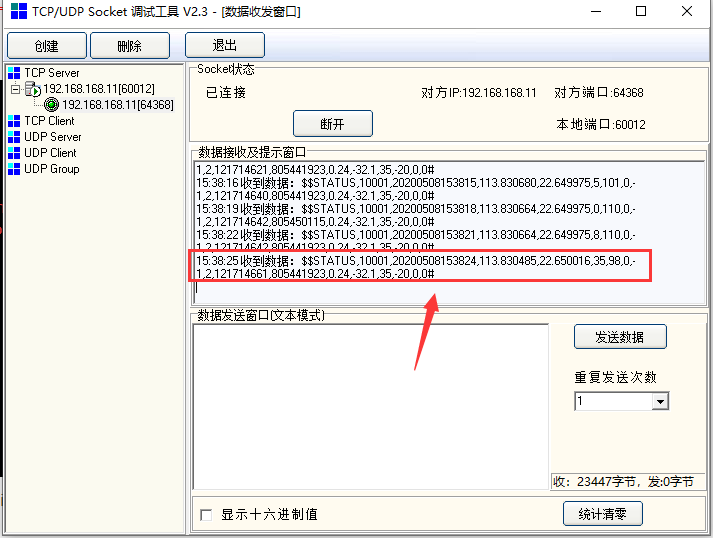Image resolution: width=713 pixels, height=538 pixels.
Task: Click the 删除 button
Action: 130,45
